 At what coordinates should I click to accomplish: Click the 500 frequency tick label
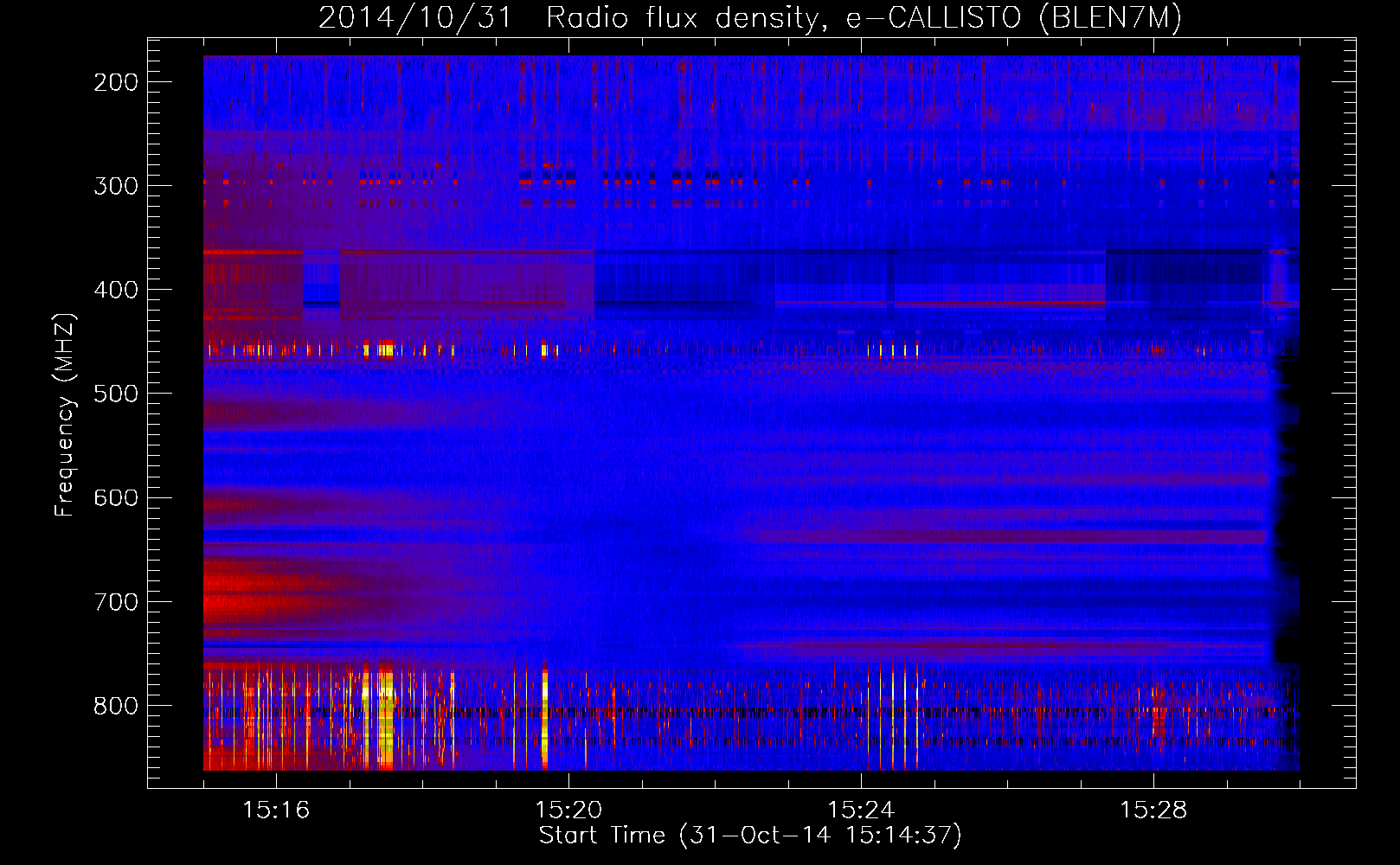click(x=116, y=394)
